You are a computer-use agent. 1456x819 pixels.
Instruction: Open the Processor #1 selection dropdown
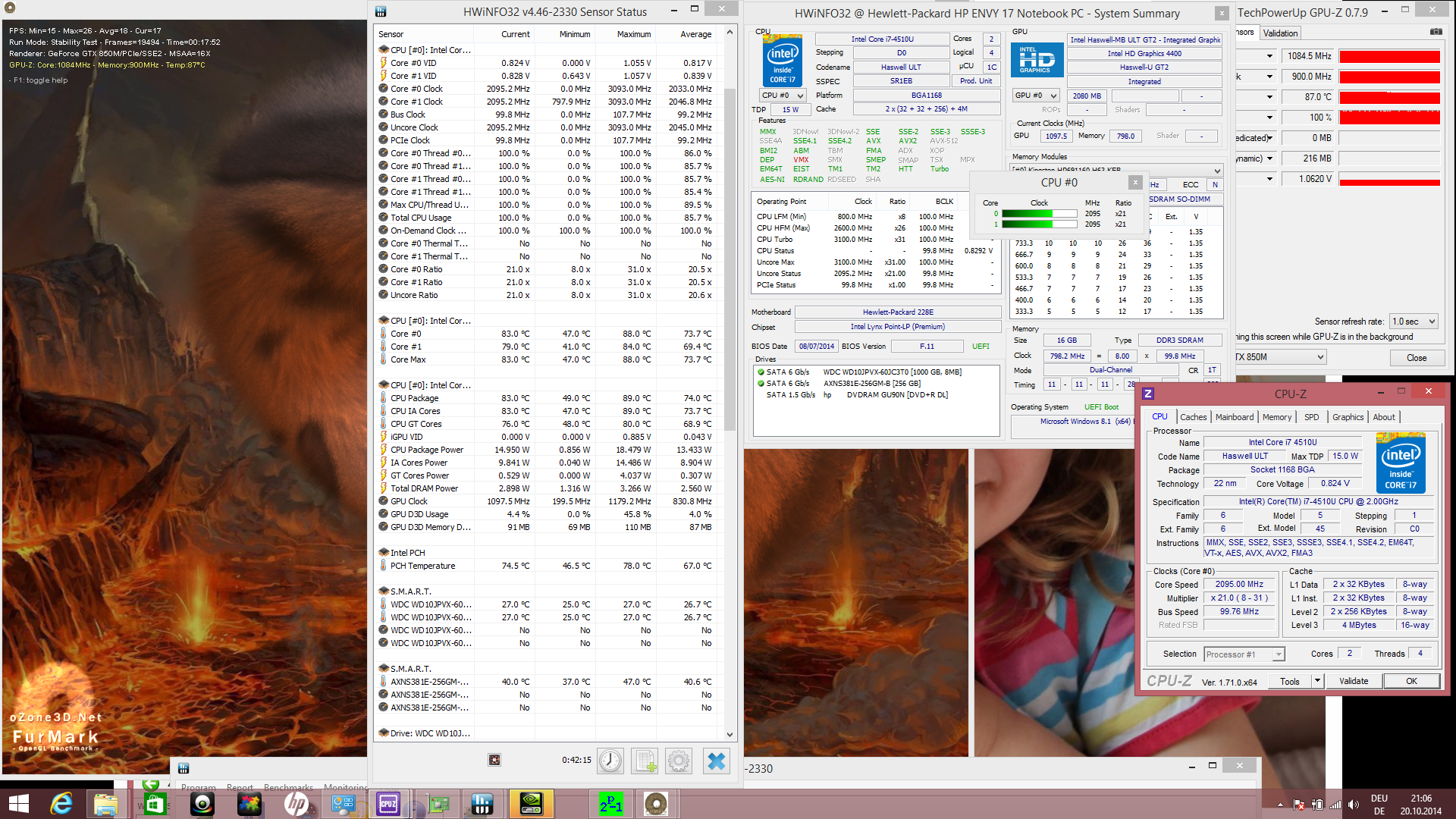1244,654
